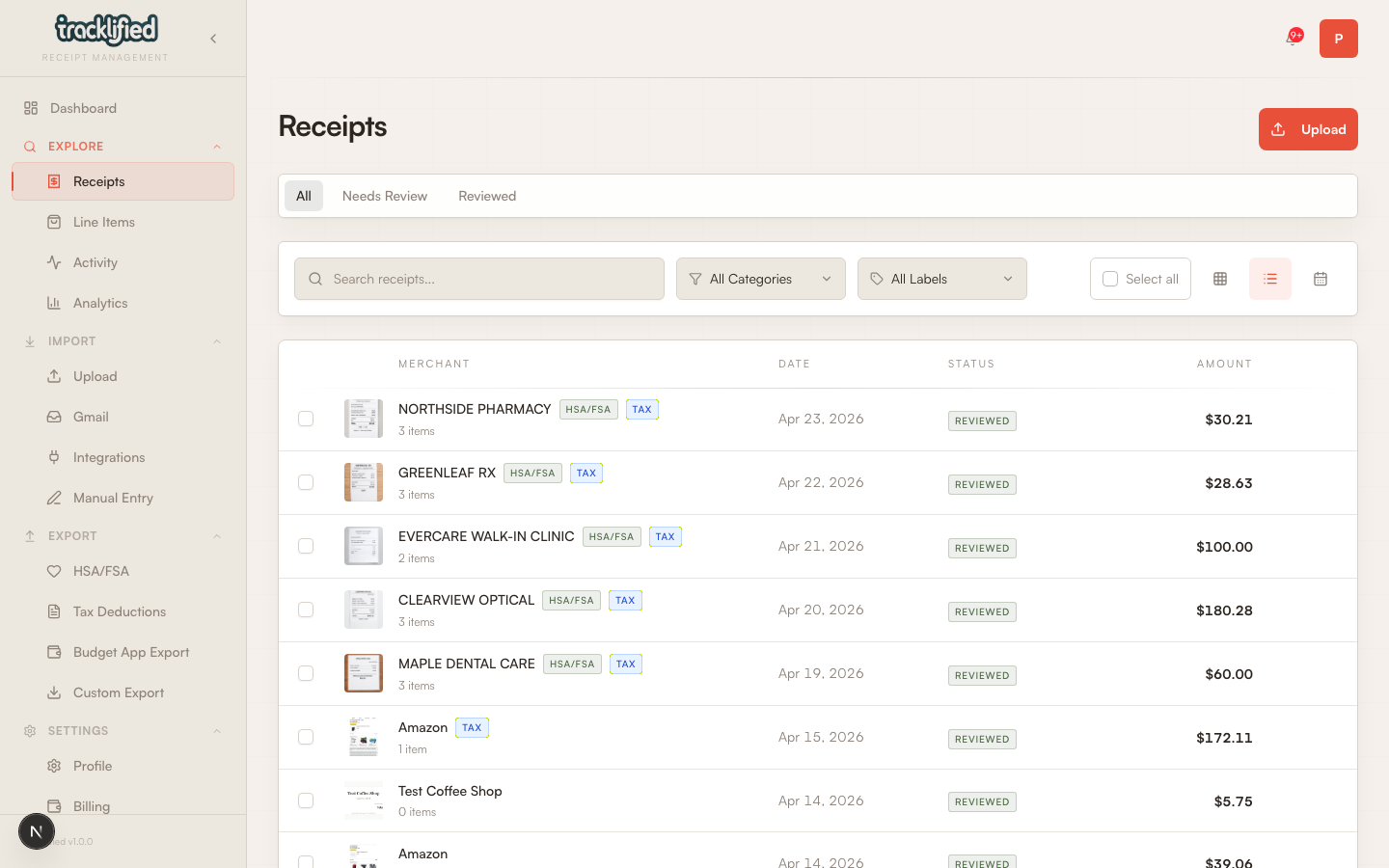Check the GREENLEAF RX row checkbox
The image size is (1389, 868).
(x=306, y=482)
